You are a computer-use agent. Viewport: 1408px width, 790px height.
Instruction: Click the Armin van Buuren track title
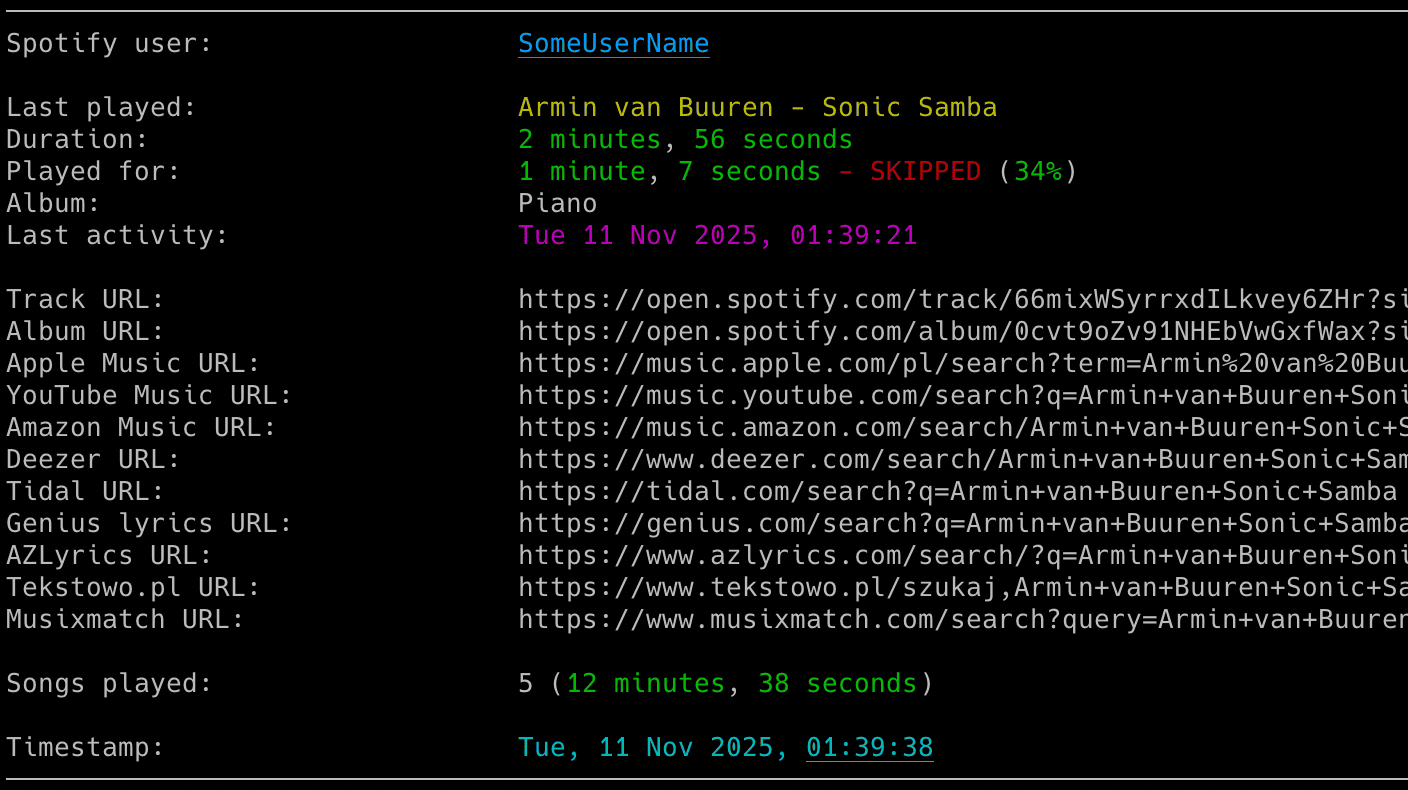757,108
